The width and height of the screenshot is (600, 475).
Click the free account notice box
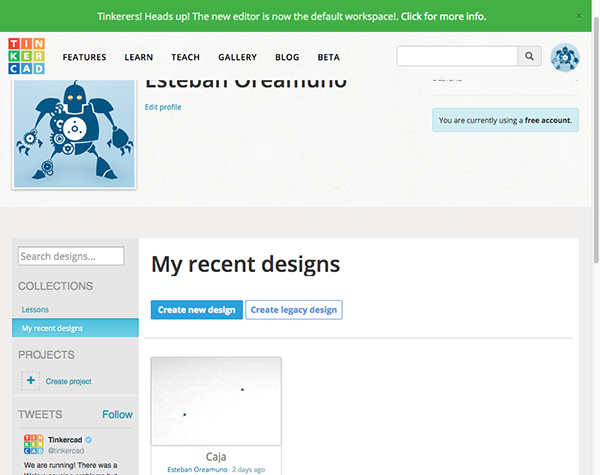[505, 120]
